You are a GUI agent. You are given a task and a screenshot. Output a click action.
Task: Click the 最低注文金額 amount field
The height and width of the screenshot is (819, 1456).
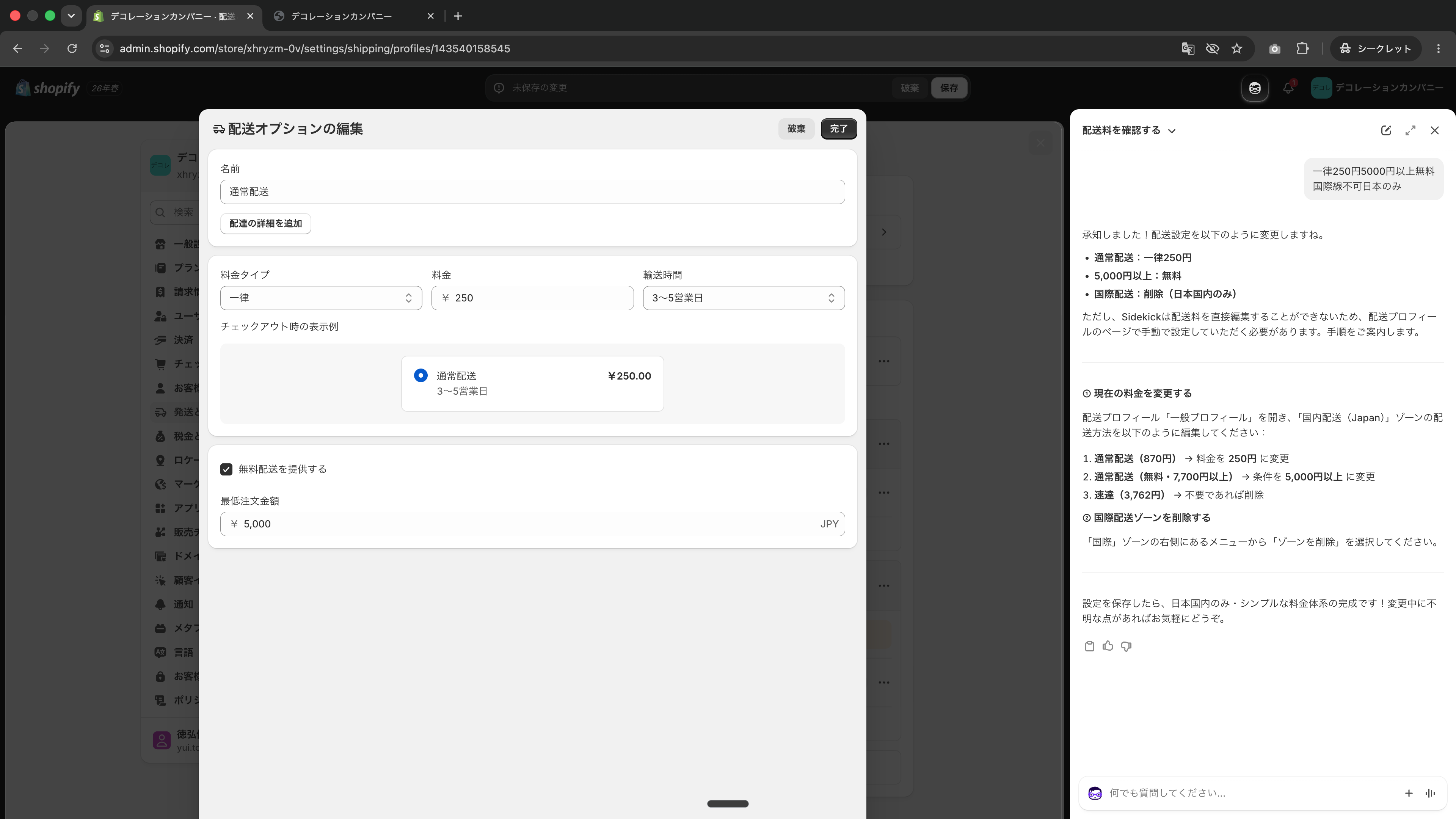[532, 524]
